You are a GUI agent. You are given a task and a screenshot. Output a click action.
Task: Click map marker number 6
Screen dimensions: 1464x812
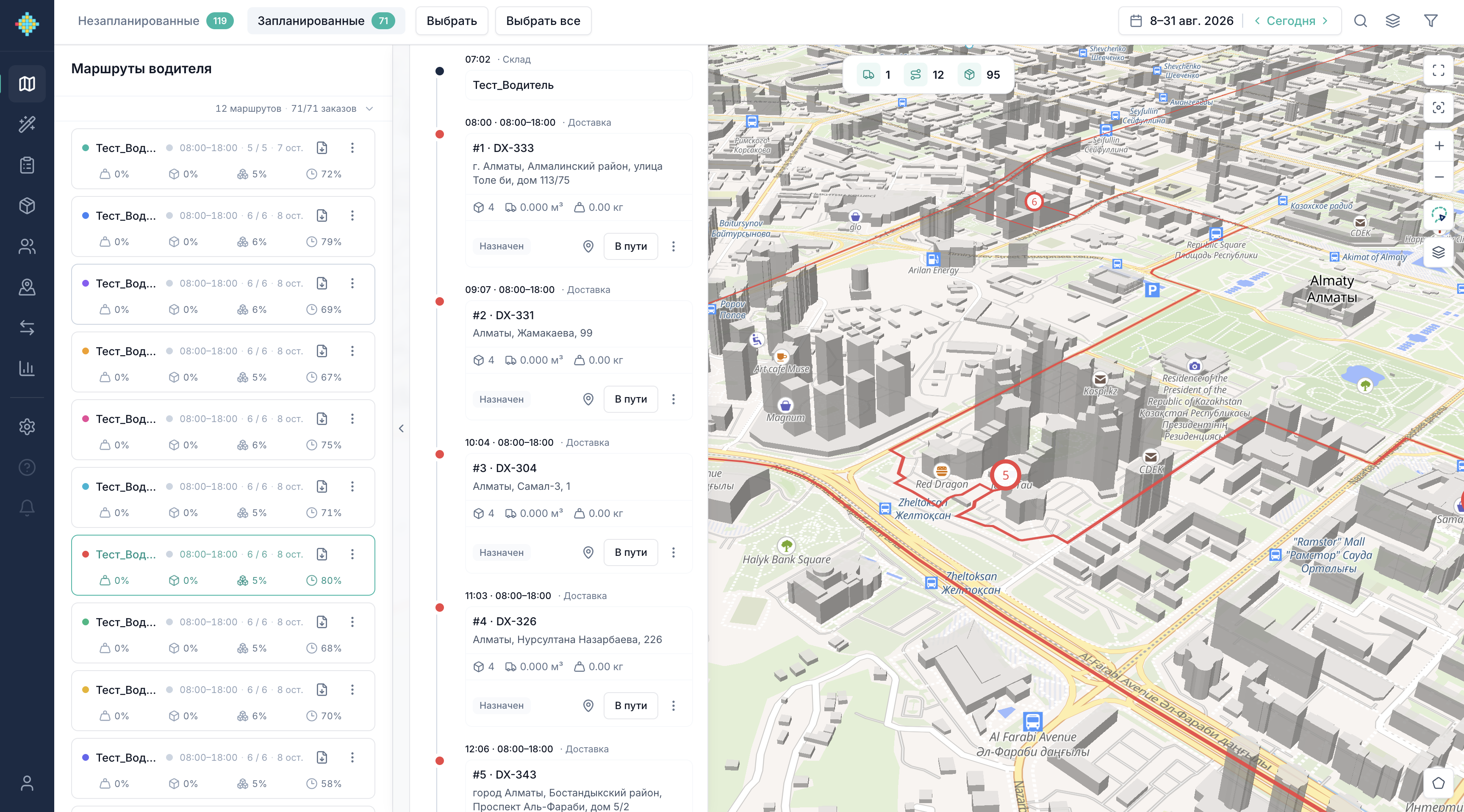[1034, 202]
